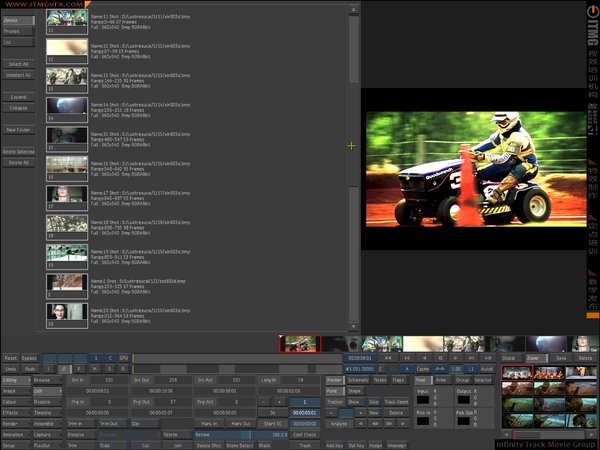Click the Select All button
Image resolution: width=600 pixels, height=450 pixels.
(x=18, y=64)
